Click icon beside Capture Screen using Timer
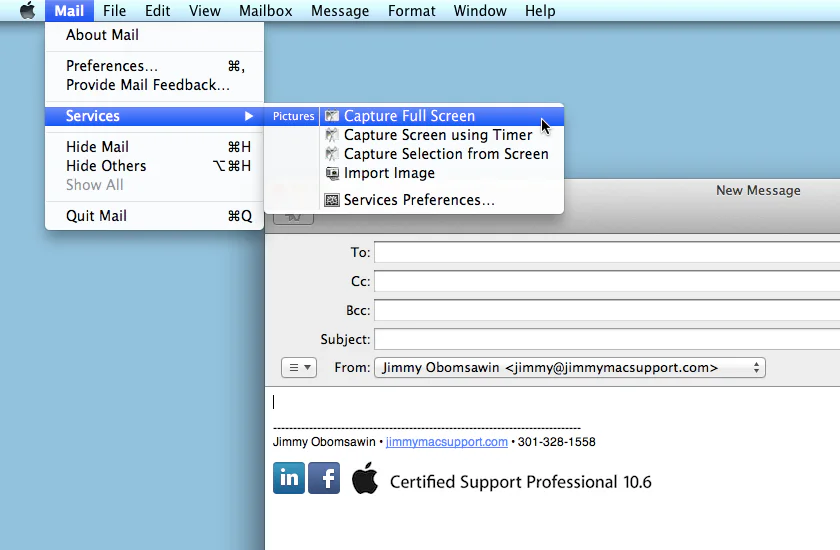The width and height of the screenshot is (840, 550). tap(332, 135)
